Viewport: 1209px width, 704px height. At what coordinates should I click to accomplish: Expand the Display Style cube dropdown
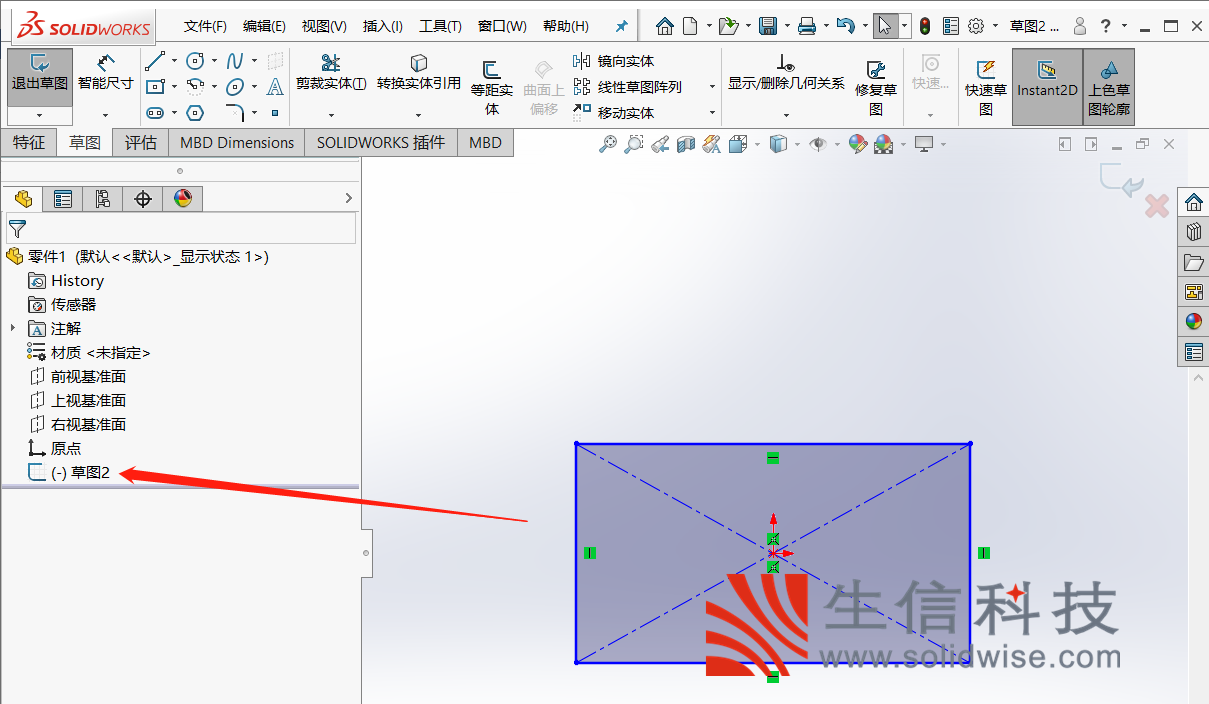pyautogui.click(x=798, y=145)
